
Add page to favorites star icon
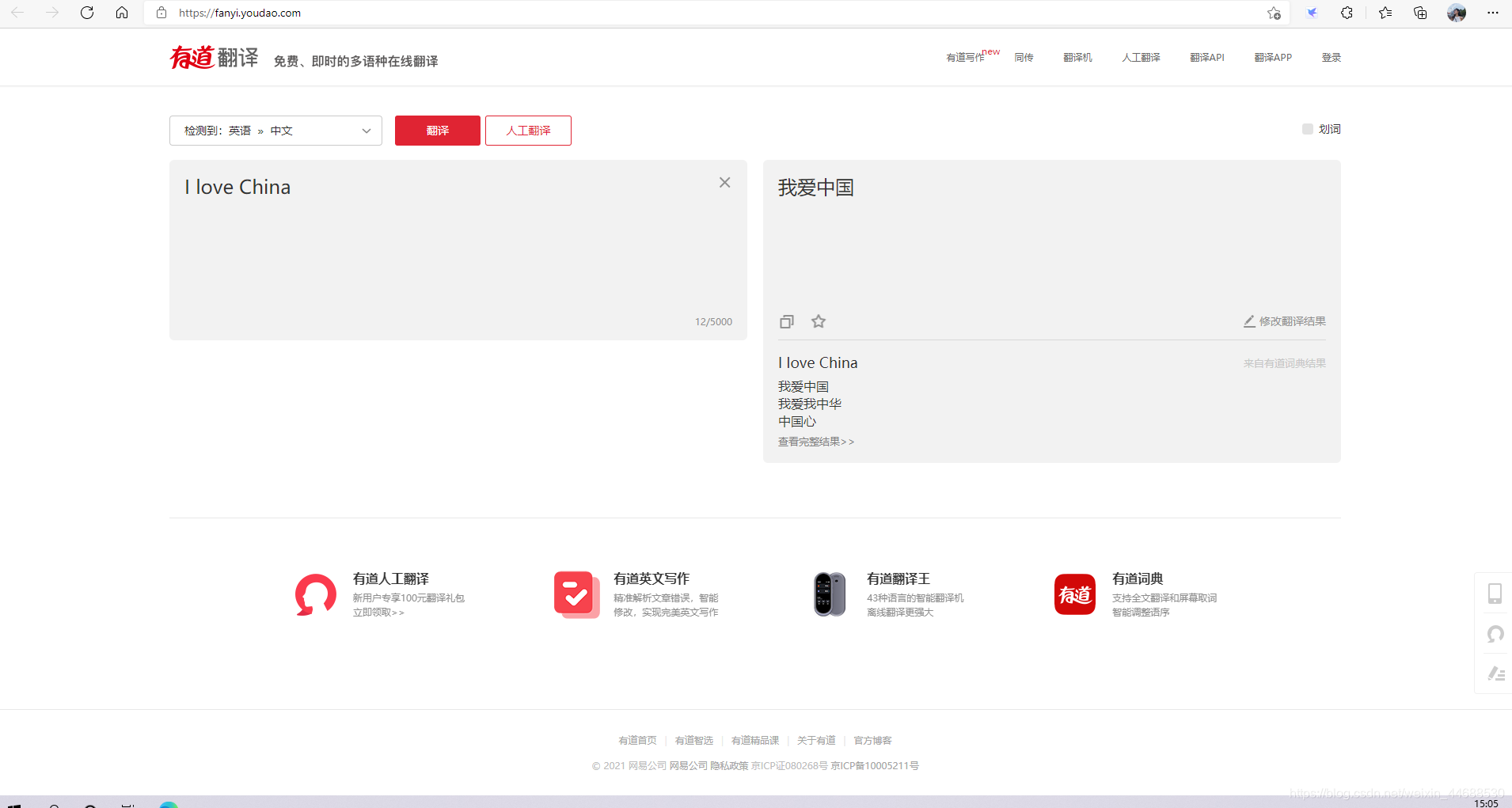1274,13
